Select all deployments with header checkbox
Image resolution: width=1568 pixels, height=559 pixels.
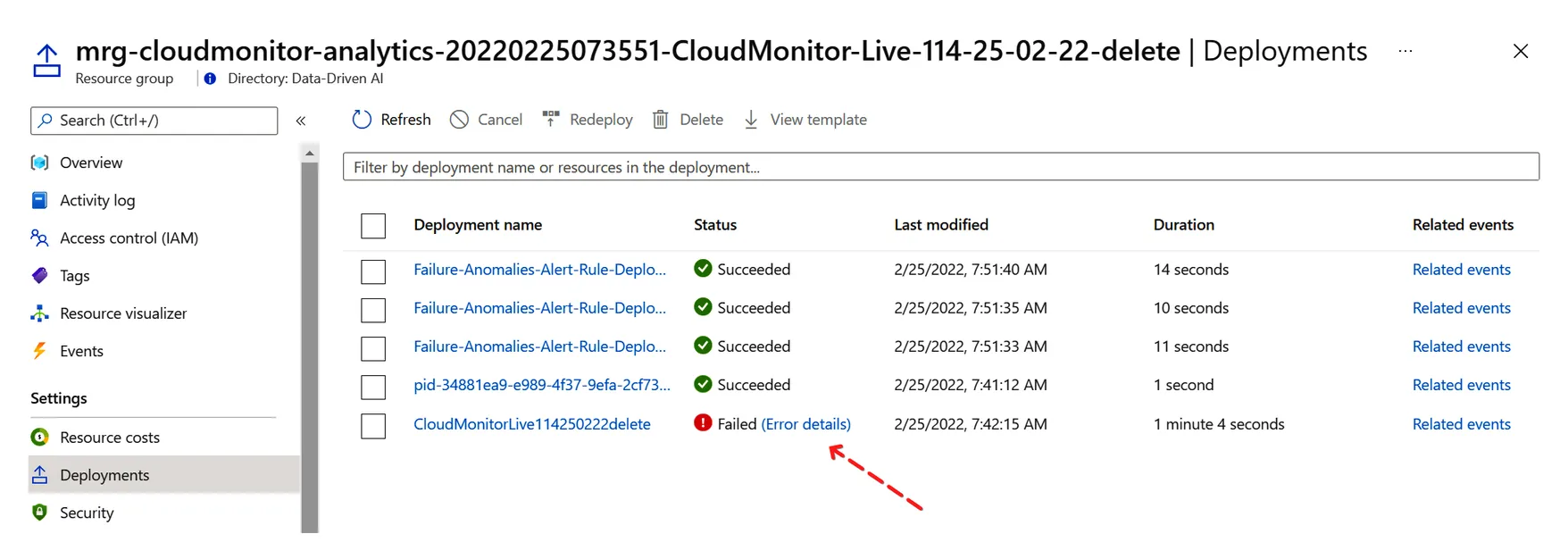[x=373, y=226]
